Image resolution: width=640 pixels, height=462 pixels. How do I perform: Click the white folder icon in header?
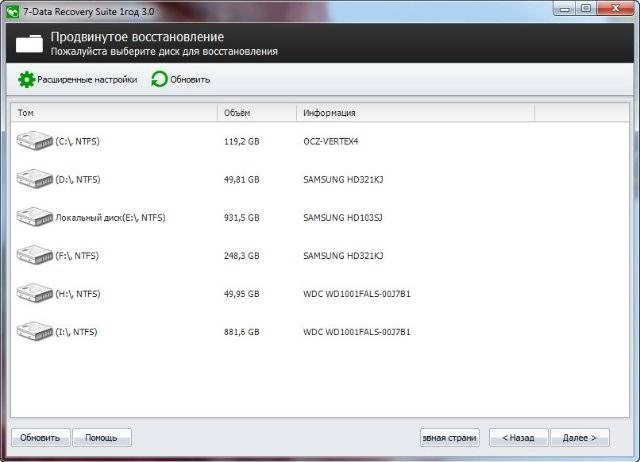(29, 44)
